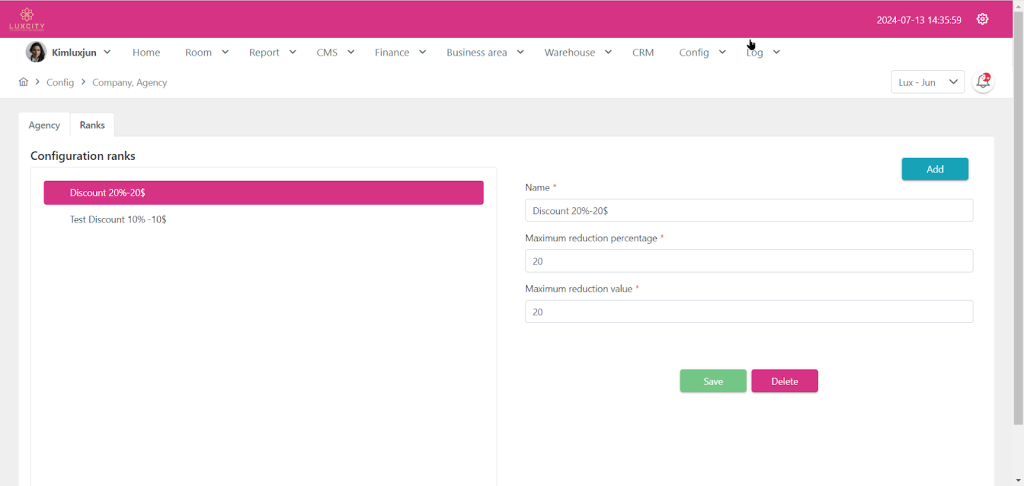
Task: Select Test Discount 10% -10$ rank
Action: [x=118, y=219]
